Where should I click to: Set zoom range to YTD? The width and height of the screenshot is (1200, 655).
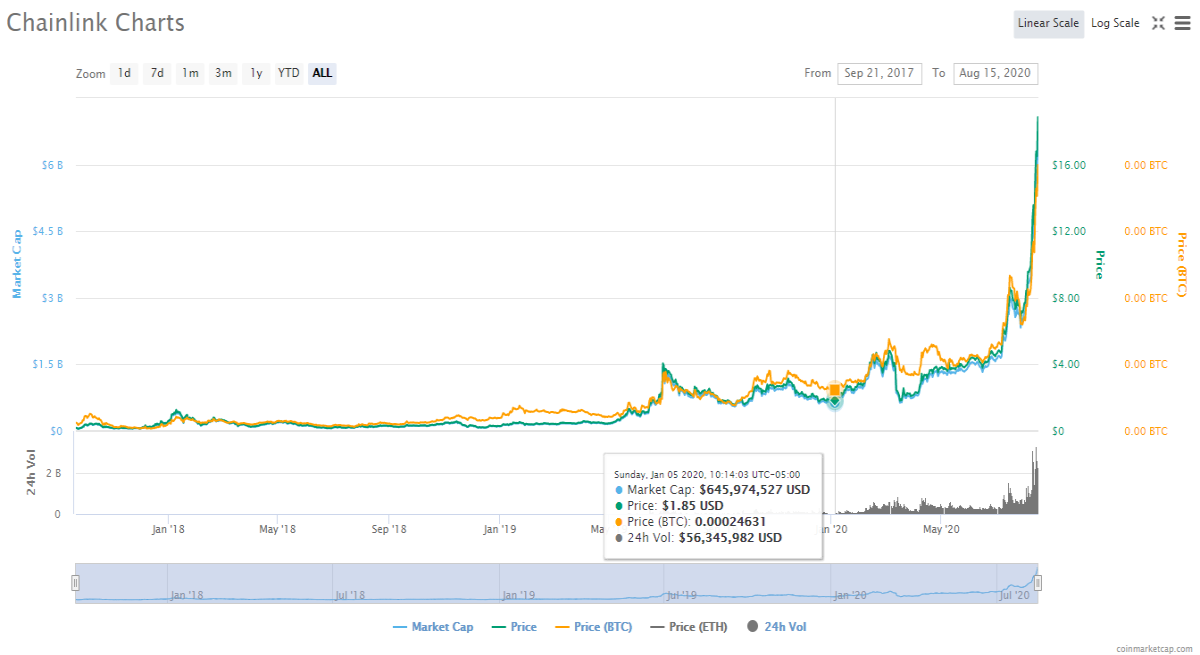[x=289, y=73]
